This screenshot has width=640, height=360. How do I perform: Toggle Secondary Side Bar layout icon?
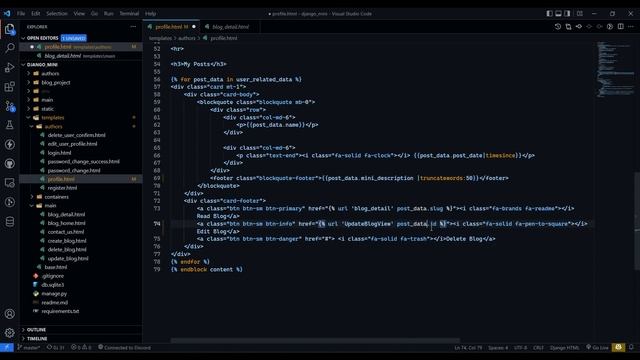pyautogui.click(x=567, y=13)
